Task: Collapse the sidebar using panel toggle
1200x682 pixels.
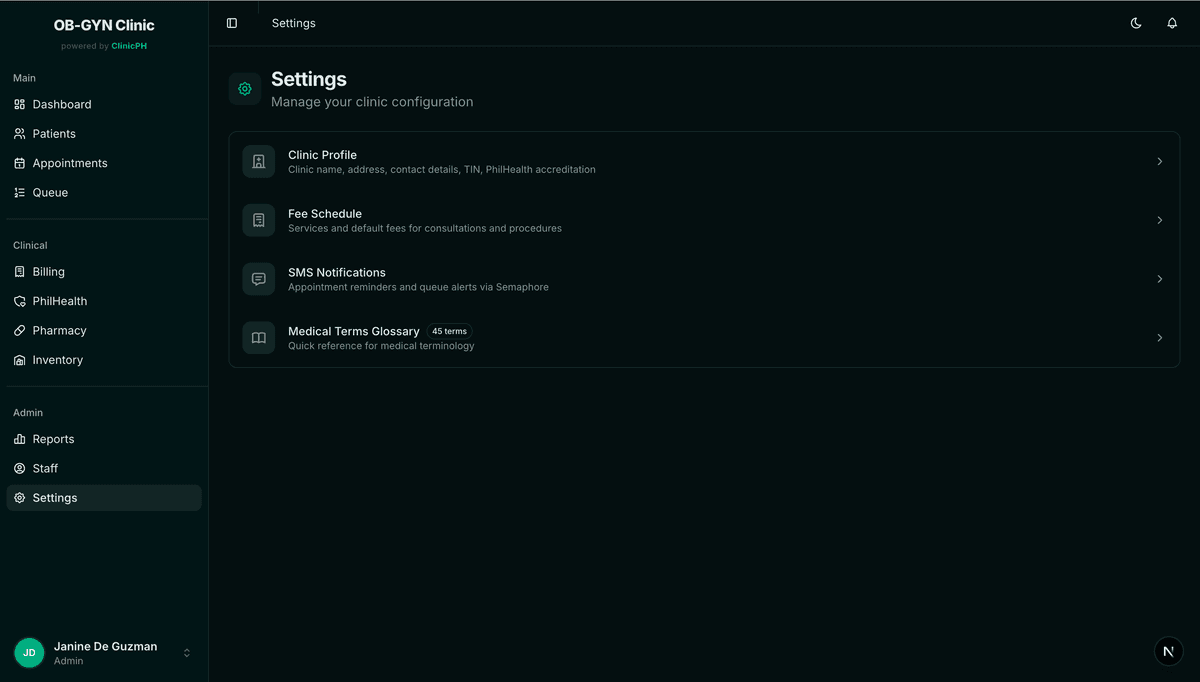Action: tap(232, 23)
